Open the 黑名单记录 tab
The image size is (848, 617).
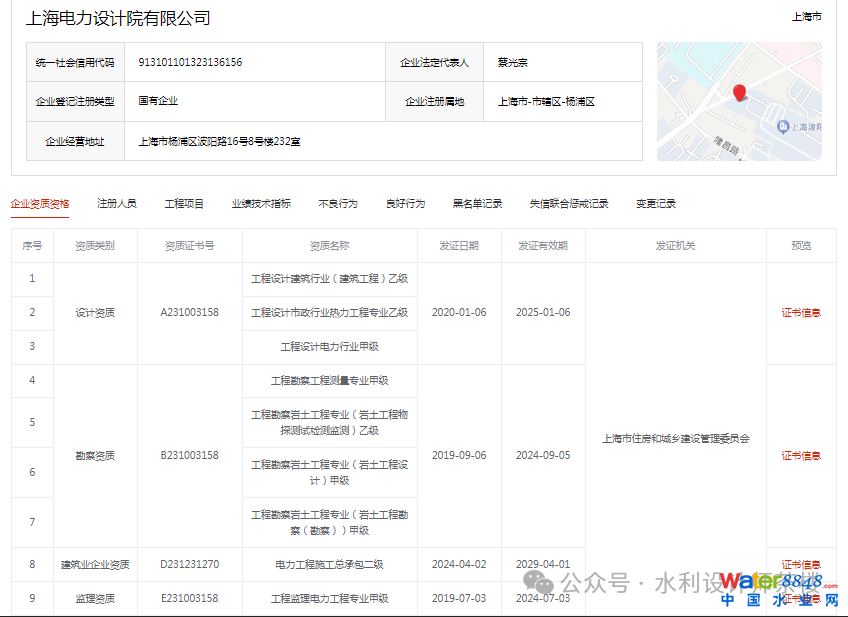(x=477, y=204)
